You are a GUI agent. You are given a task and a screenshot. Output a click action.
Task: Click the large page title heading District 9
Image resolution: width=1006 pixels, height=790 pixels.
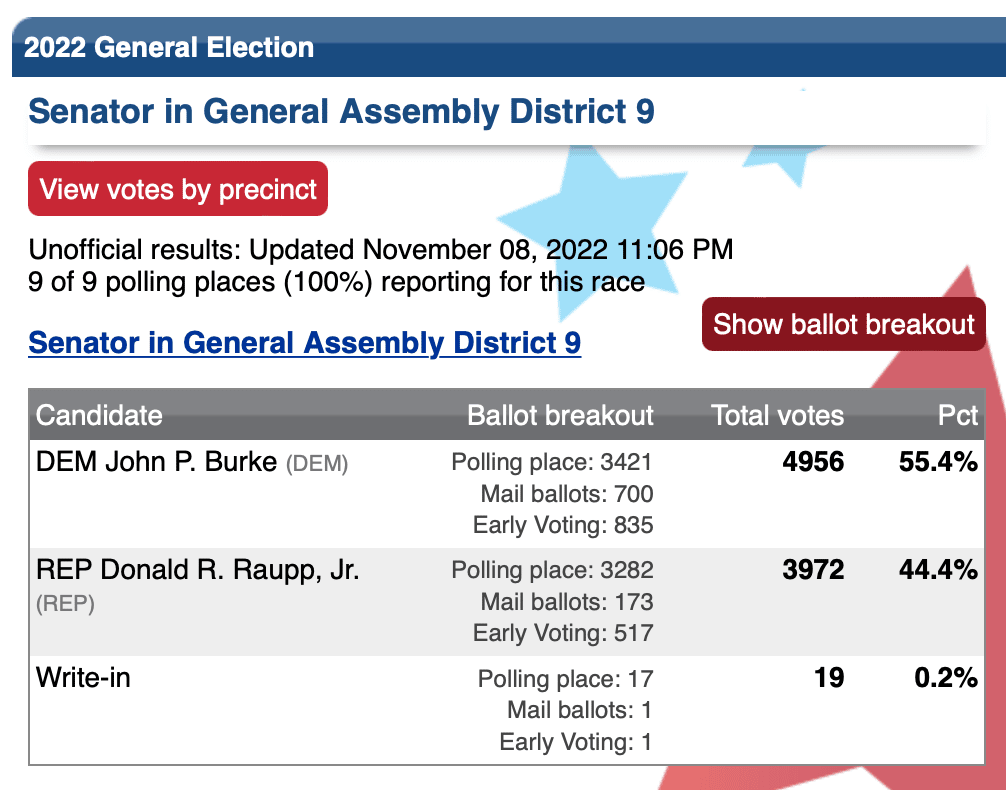click(341, 111)
